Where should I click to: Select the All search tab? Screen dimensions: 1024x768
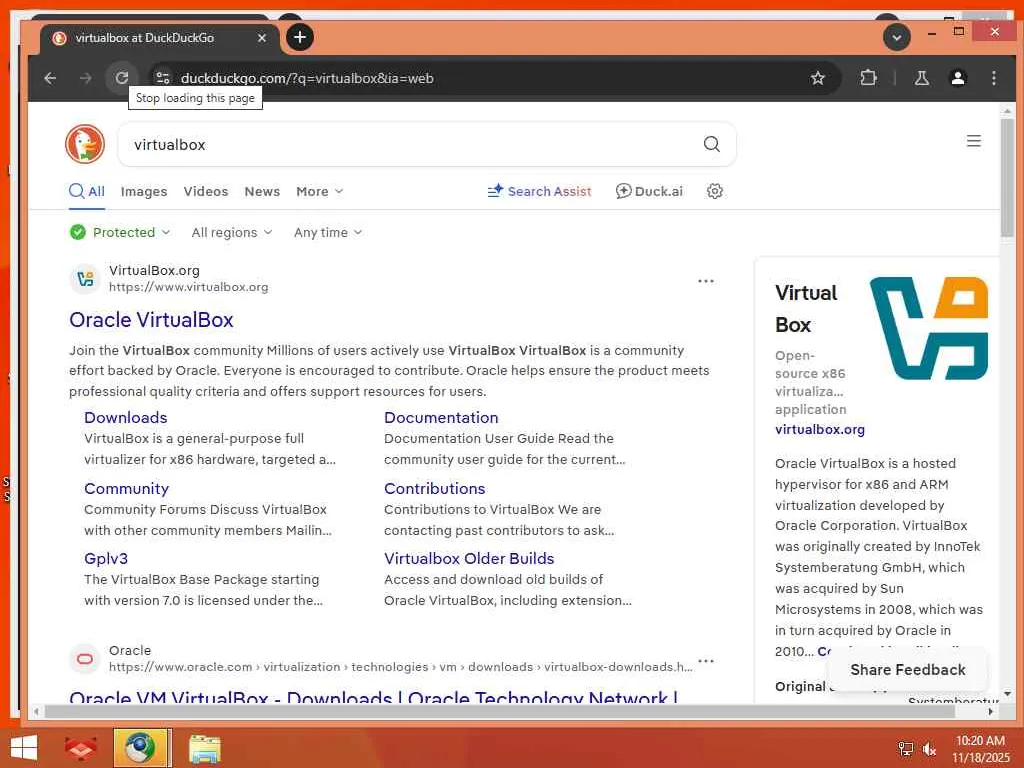87,191
